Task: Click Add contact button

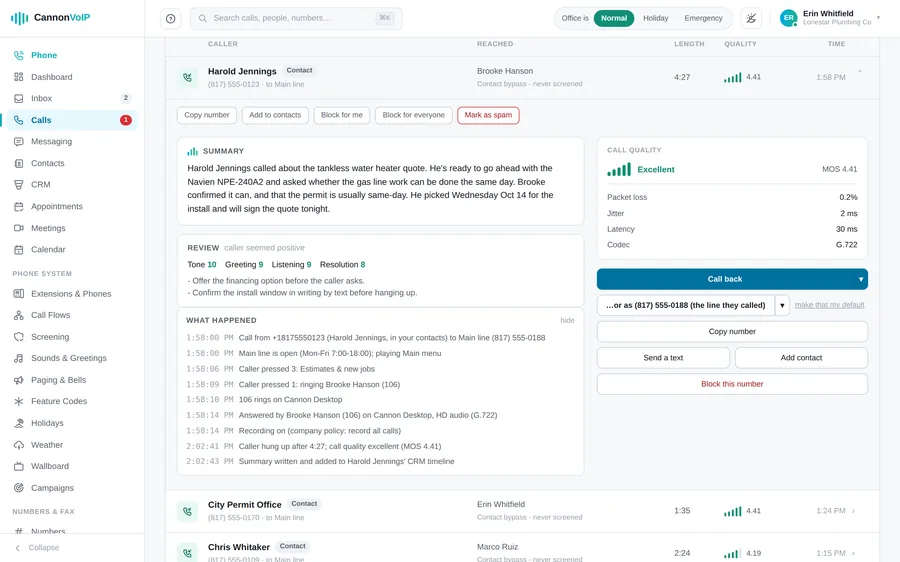Action: [801, 358]
